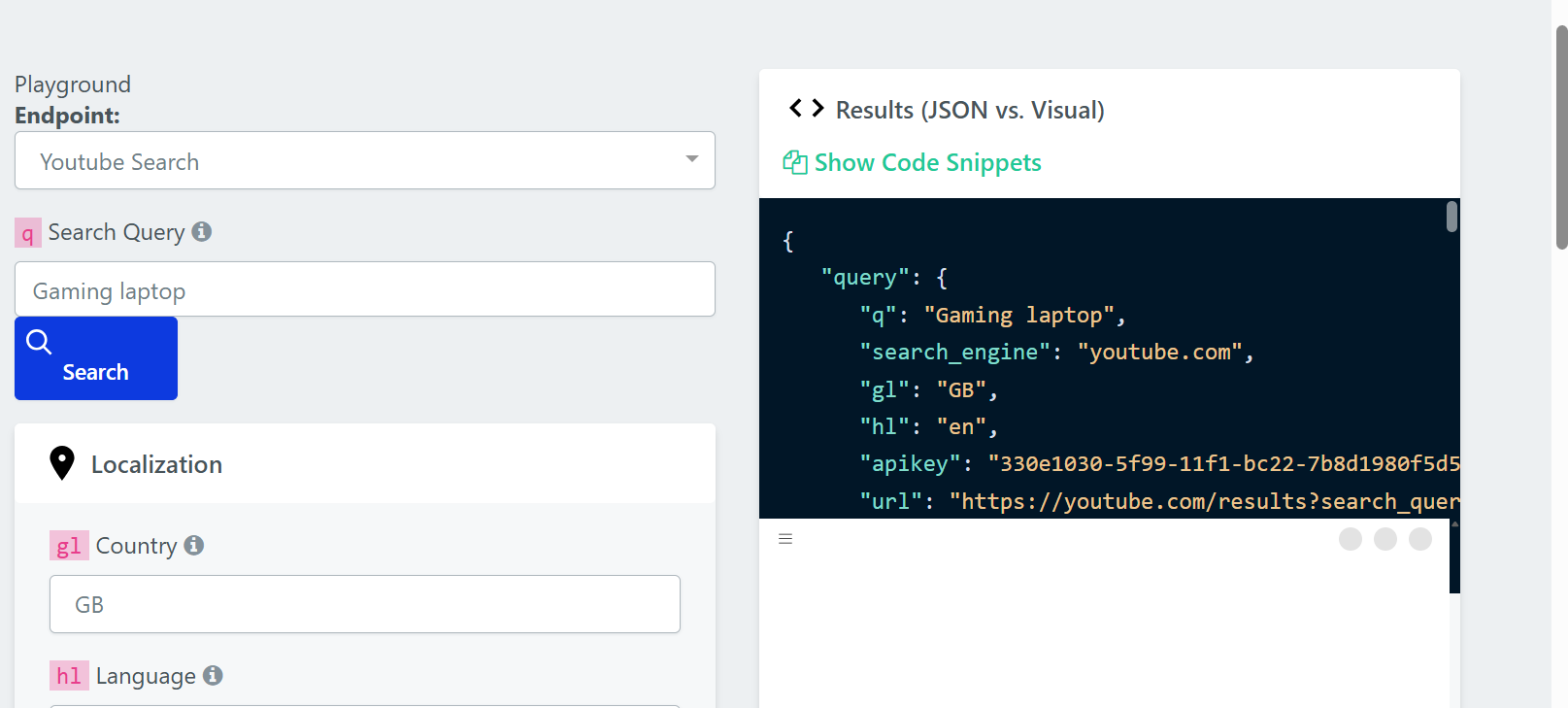Open the Show Code Snippets link
This screenshot has width=1568, height=708.
pos(928,162)
